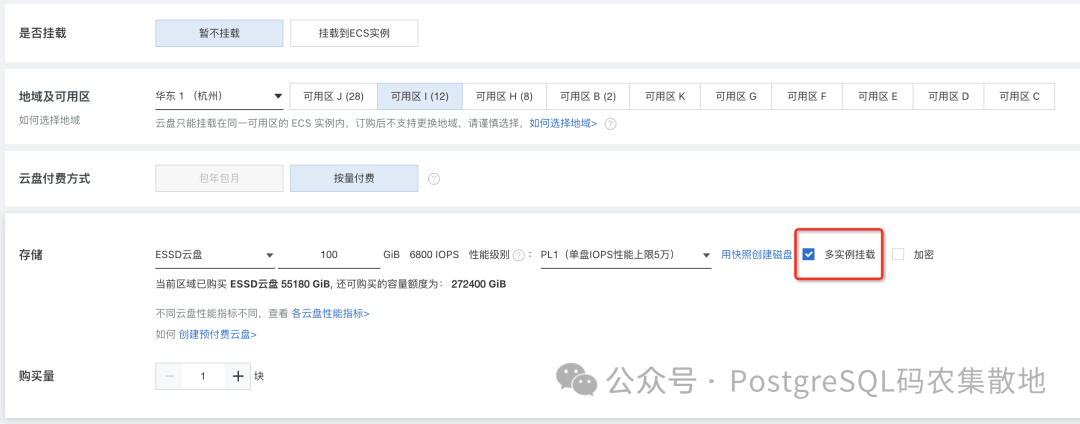
Task: Select availability zone 可用区 H (8)
Action: click(504, 96)
